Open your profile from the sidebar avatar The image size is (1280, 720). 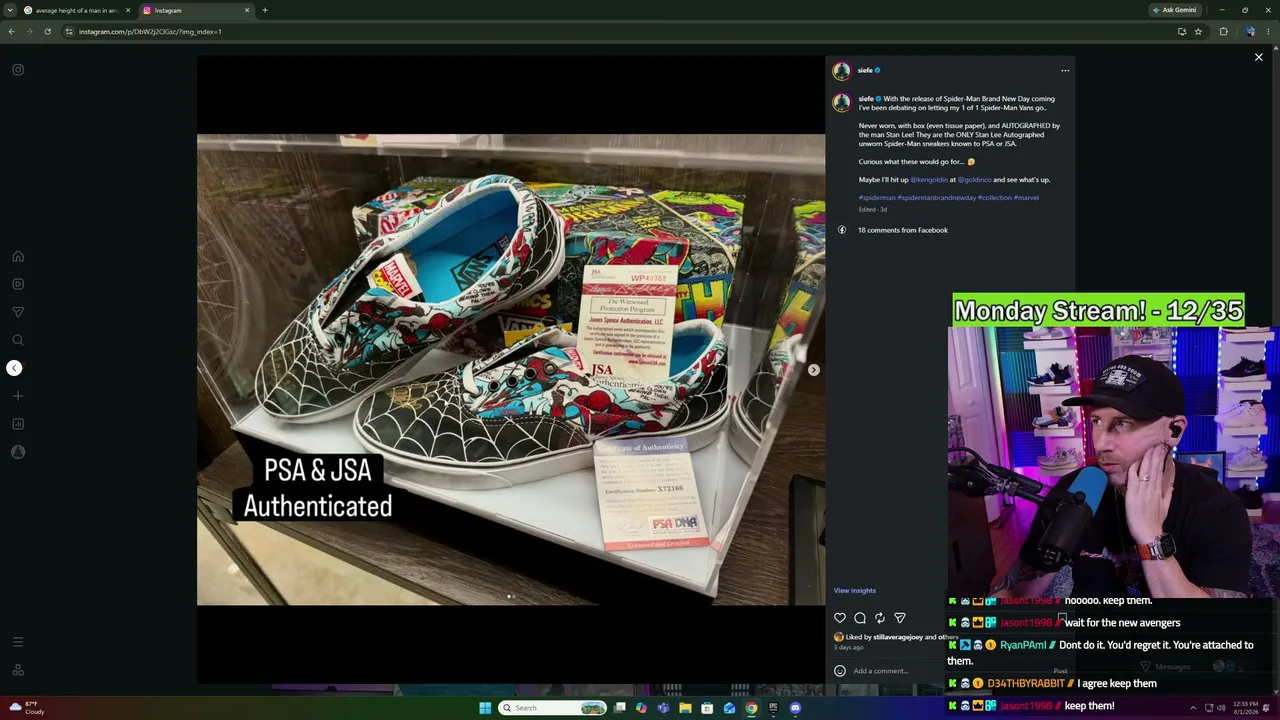click(x=18, y=452)
